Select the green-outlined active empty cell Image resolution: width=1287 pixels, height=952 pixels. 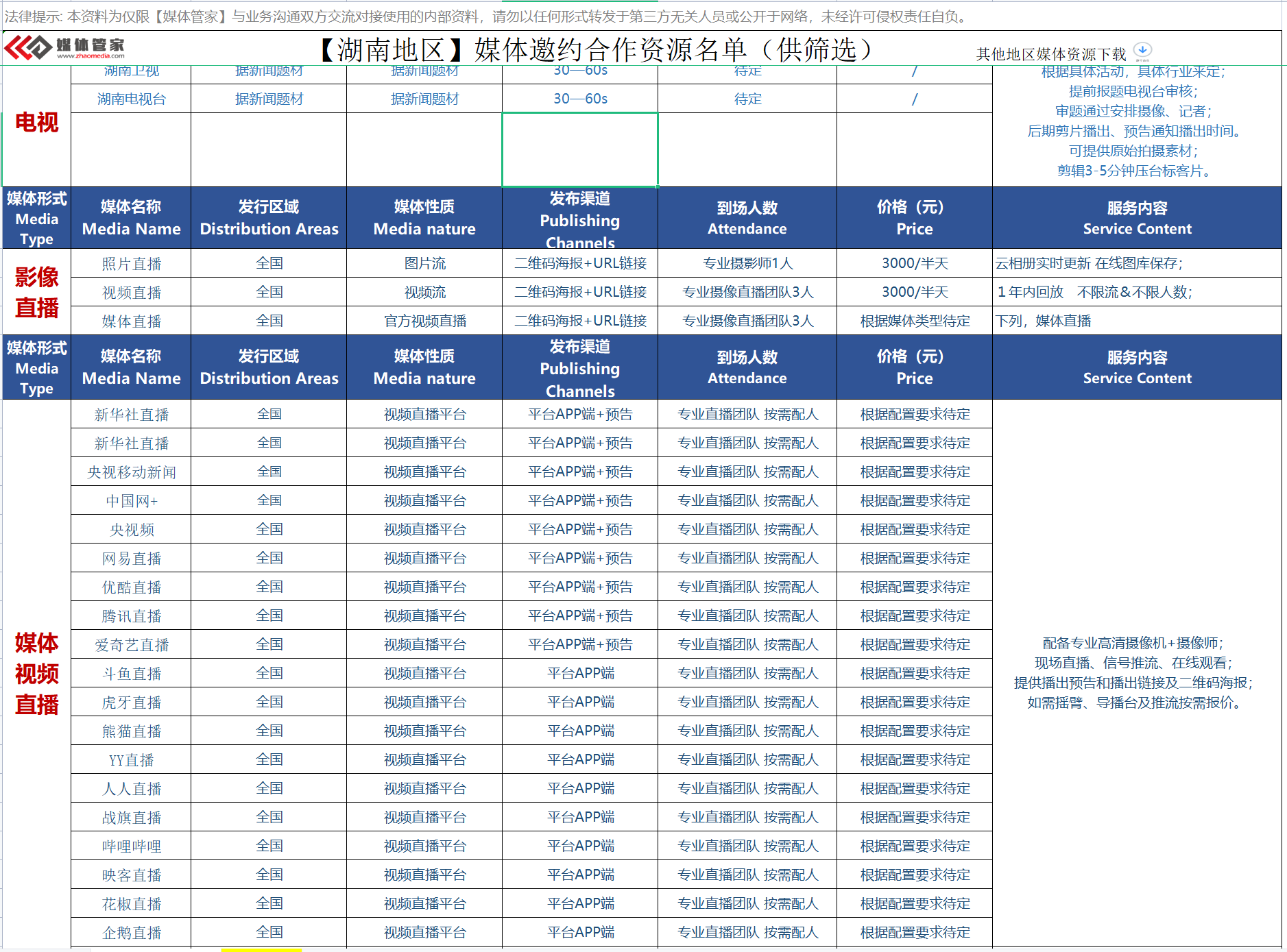[580, 149]
